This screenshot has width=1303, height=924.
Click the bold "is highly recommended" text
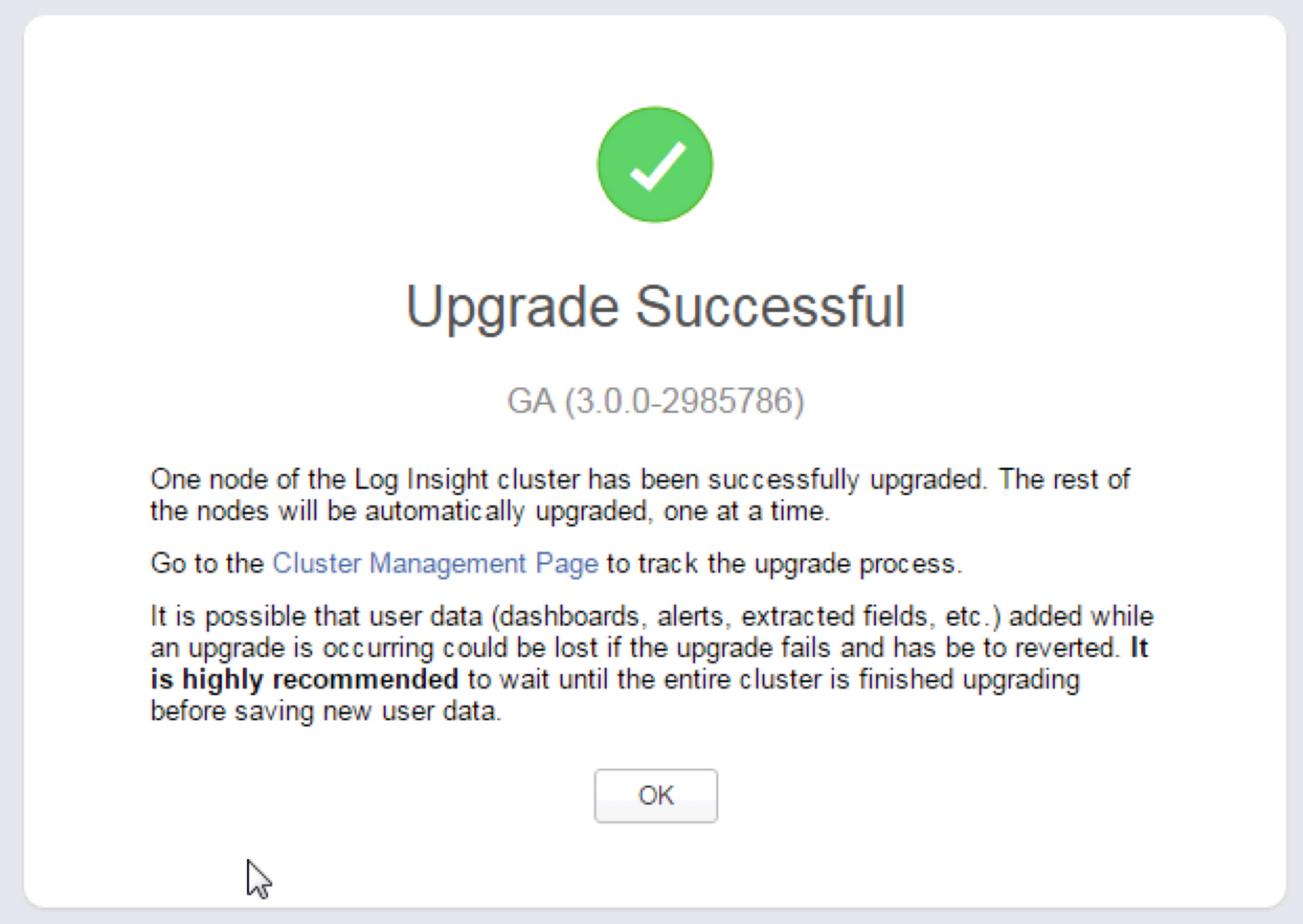[x=304, y=680]
